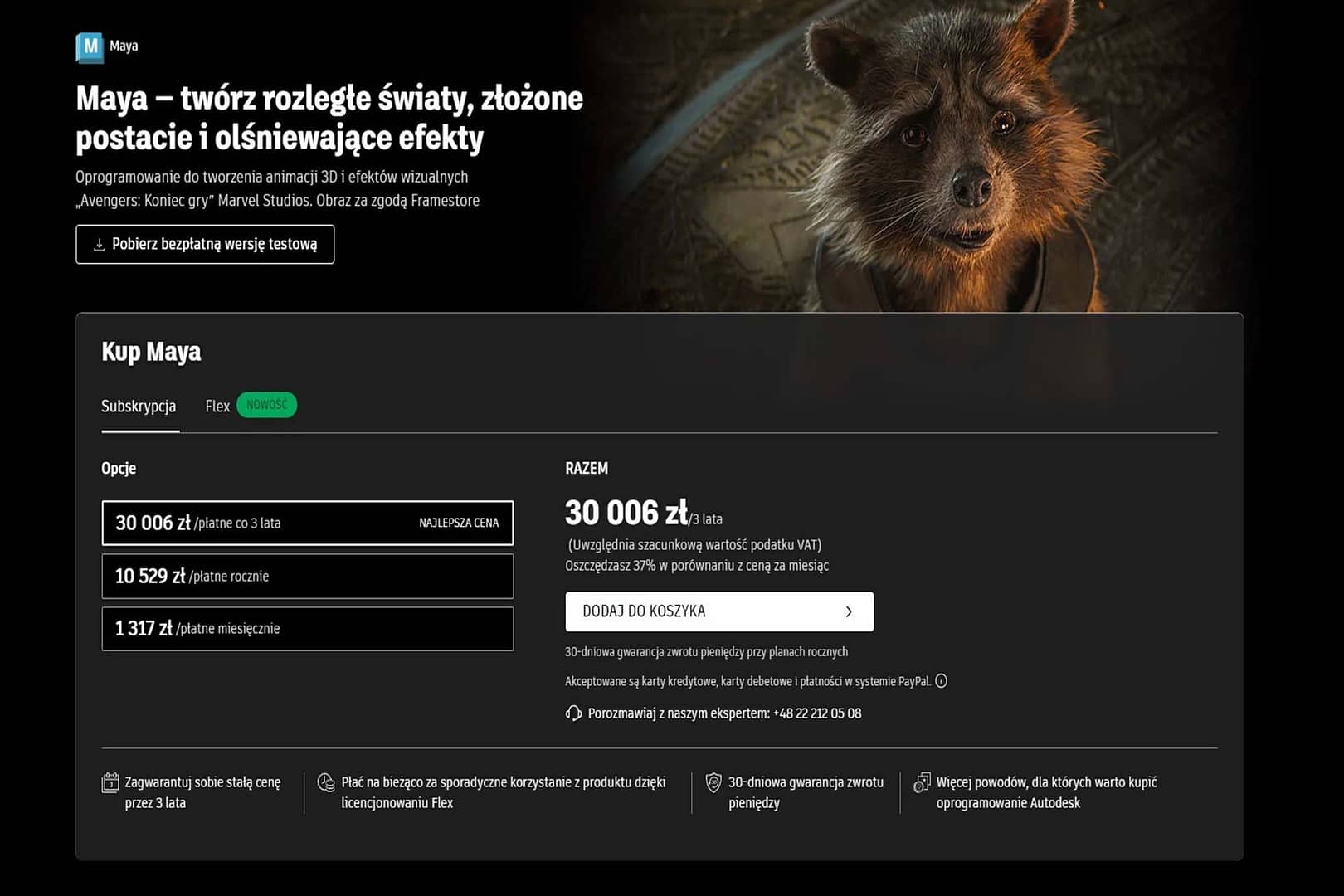Click the Maya logo icon
This screenshot has width=1344, height=896.
(90, 47)
